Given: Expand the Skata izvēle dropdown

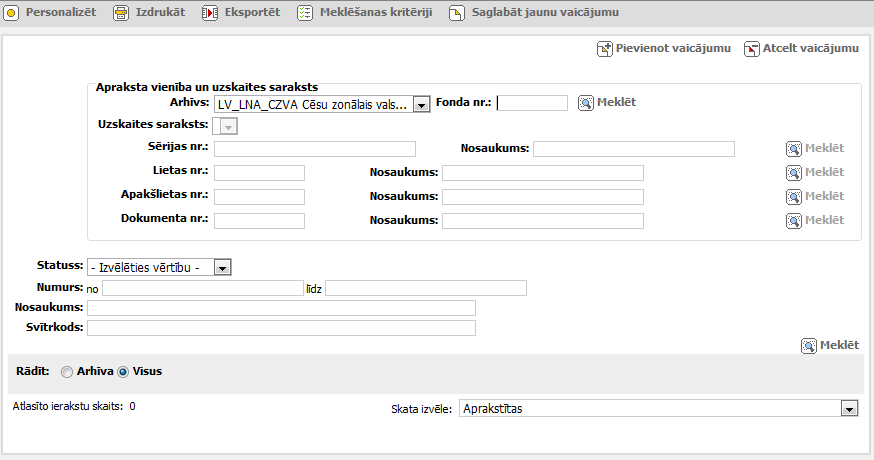Looking at the screenshot, I should [849, 408].
